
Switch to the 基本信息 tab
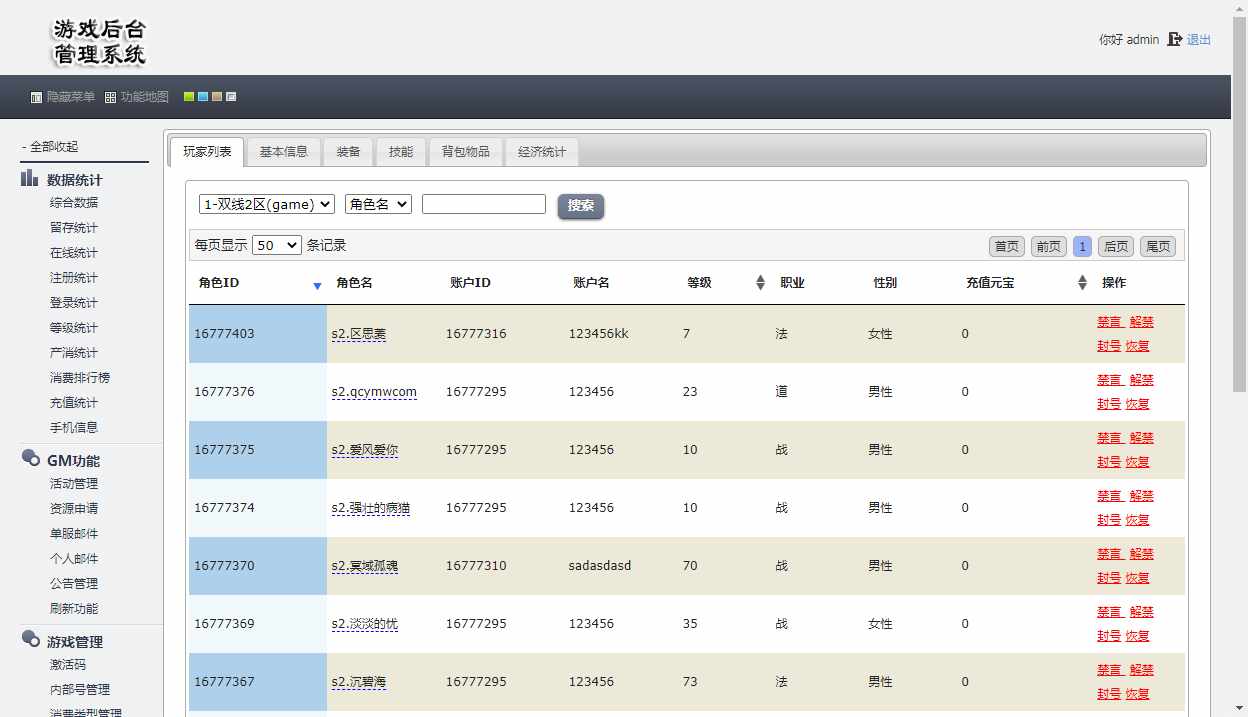coord(283,152)
